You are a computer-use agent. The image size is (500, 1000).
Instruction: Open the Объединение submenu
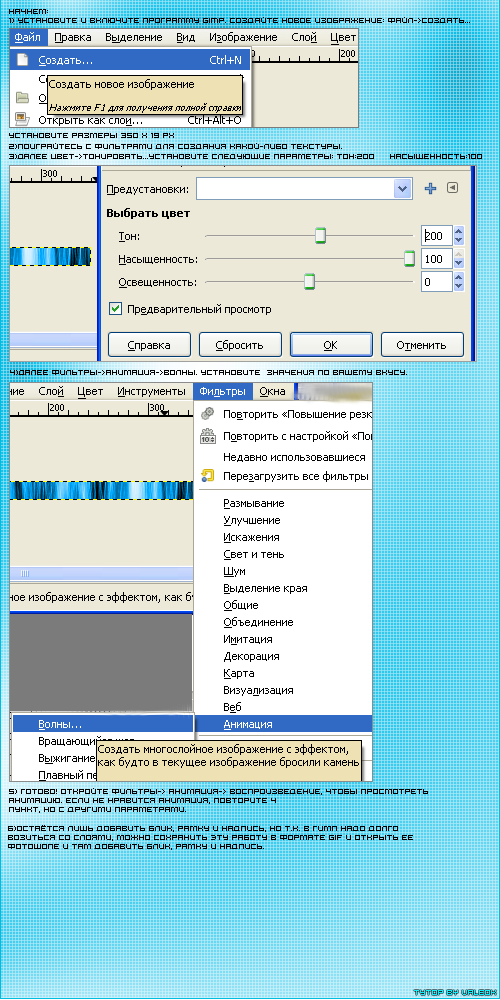[258, 622]
